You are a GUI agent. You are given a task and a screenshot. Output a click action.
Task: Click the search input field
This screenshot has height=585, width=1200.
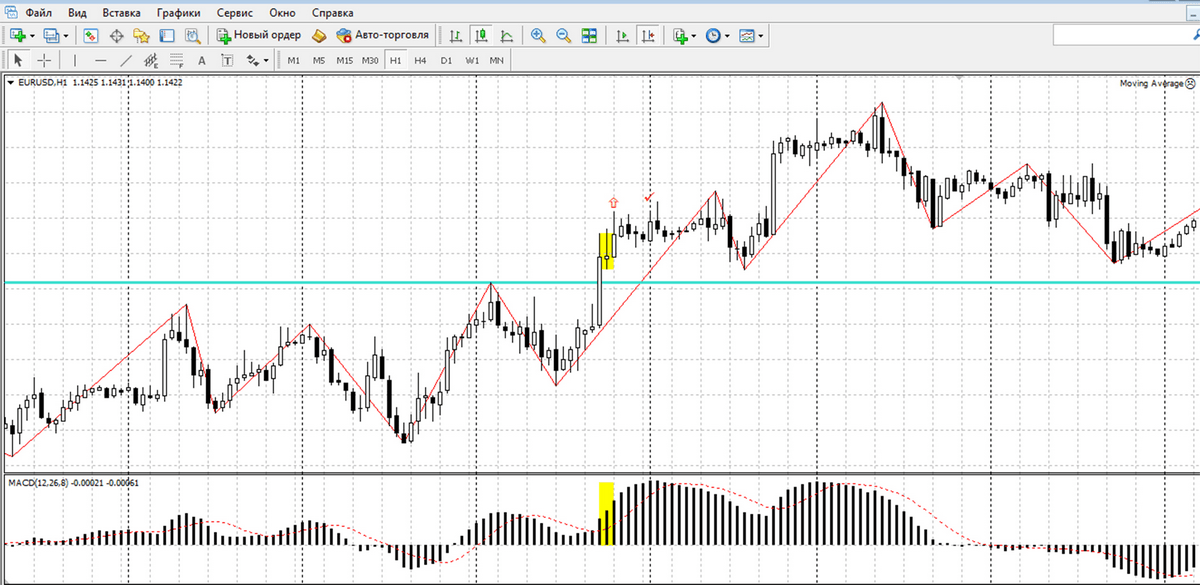[1126, 35]
